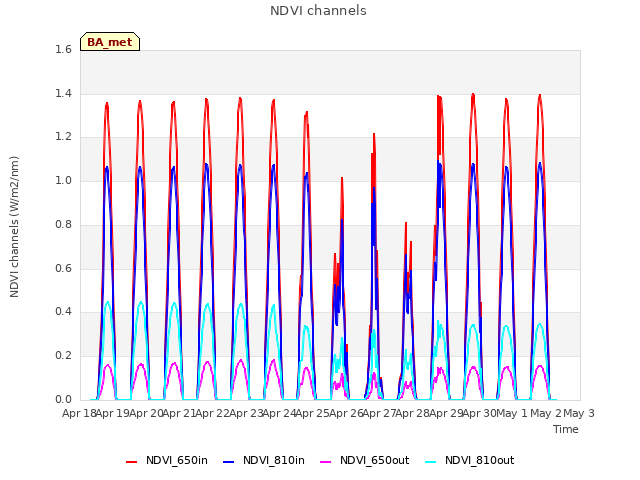Click magenta NDVI_650out legend swatch
Viewport: 640px width, 480px height.
326,461
